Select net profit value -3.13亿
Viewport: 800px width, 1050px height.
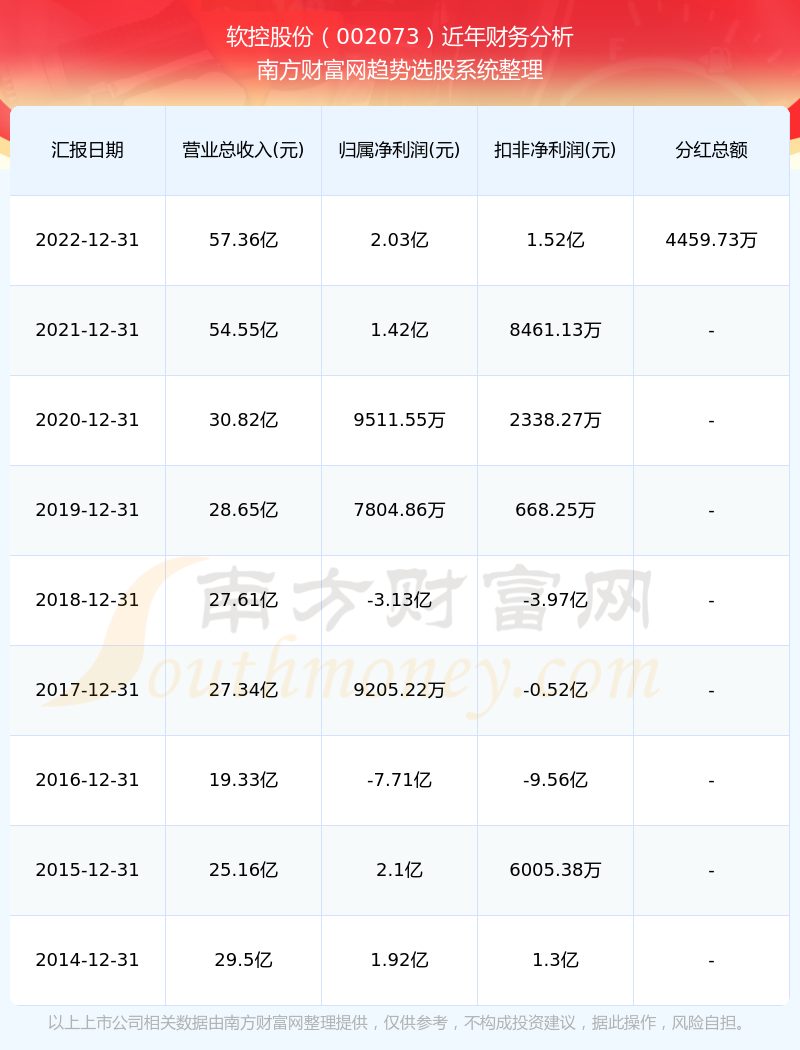pos(400,600)
